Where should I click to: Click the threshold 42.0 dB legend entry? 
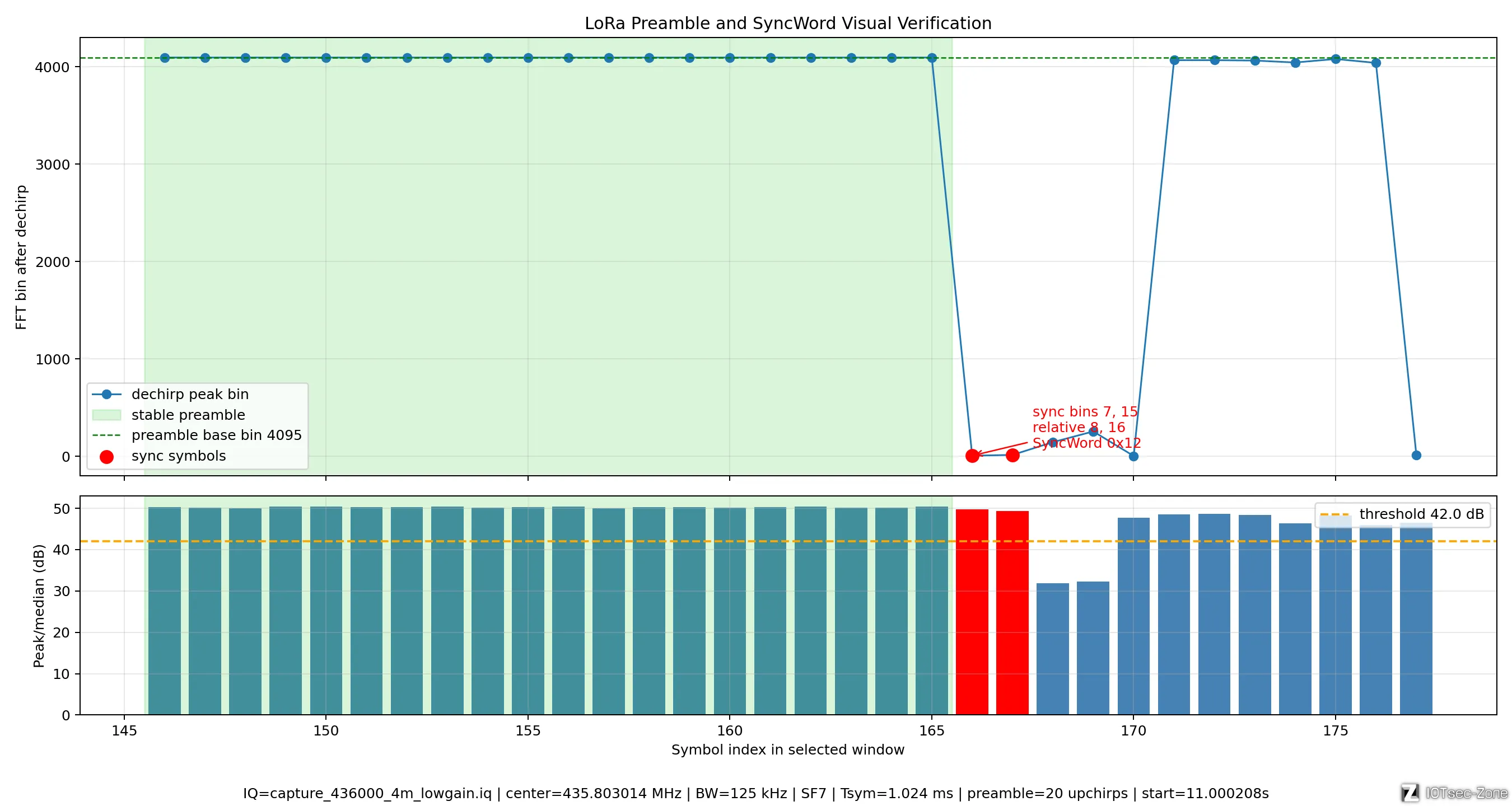1402,514
